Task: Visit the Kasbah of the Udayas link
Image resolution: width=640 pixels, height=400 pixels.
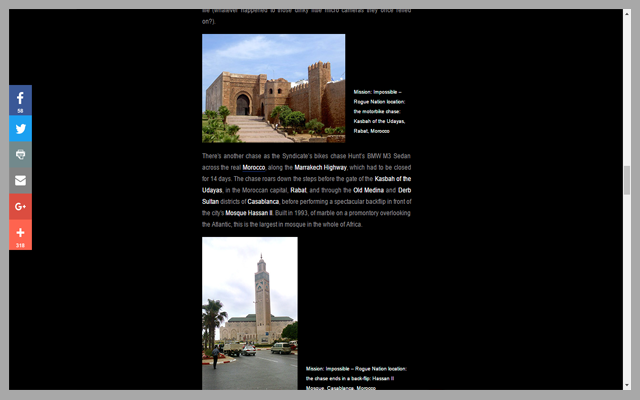Action: point(385,178)
